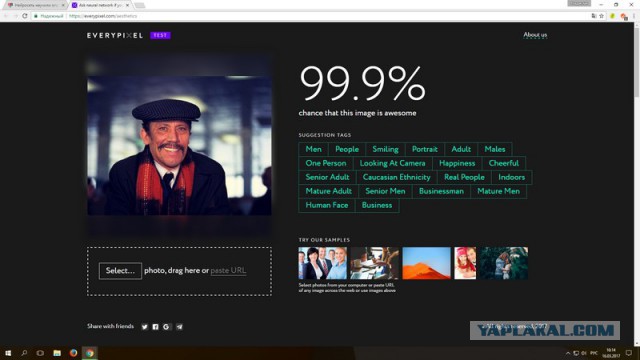This screenshot has height=360, width=640.
Task: Click the photo drag-and-drop area
Action: pyautogui.click(x=179, y=271)
